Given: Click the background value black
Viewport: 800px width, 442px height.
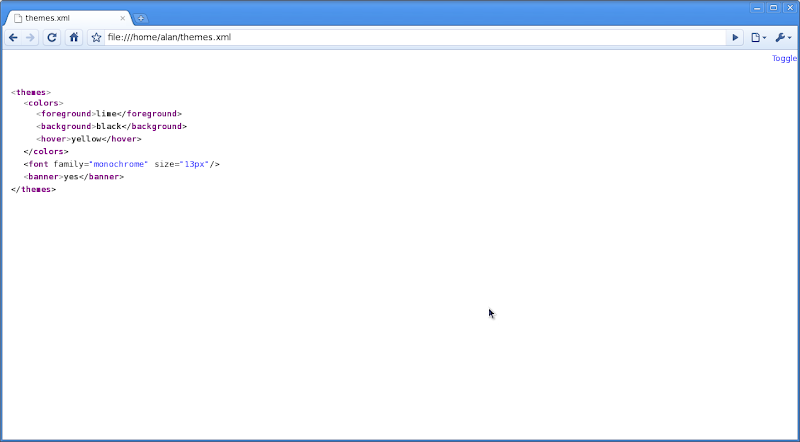Looking at the screenshot, I should click(x=109, y=127).
